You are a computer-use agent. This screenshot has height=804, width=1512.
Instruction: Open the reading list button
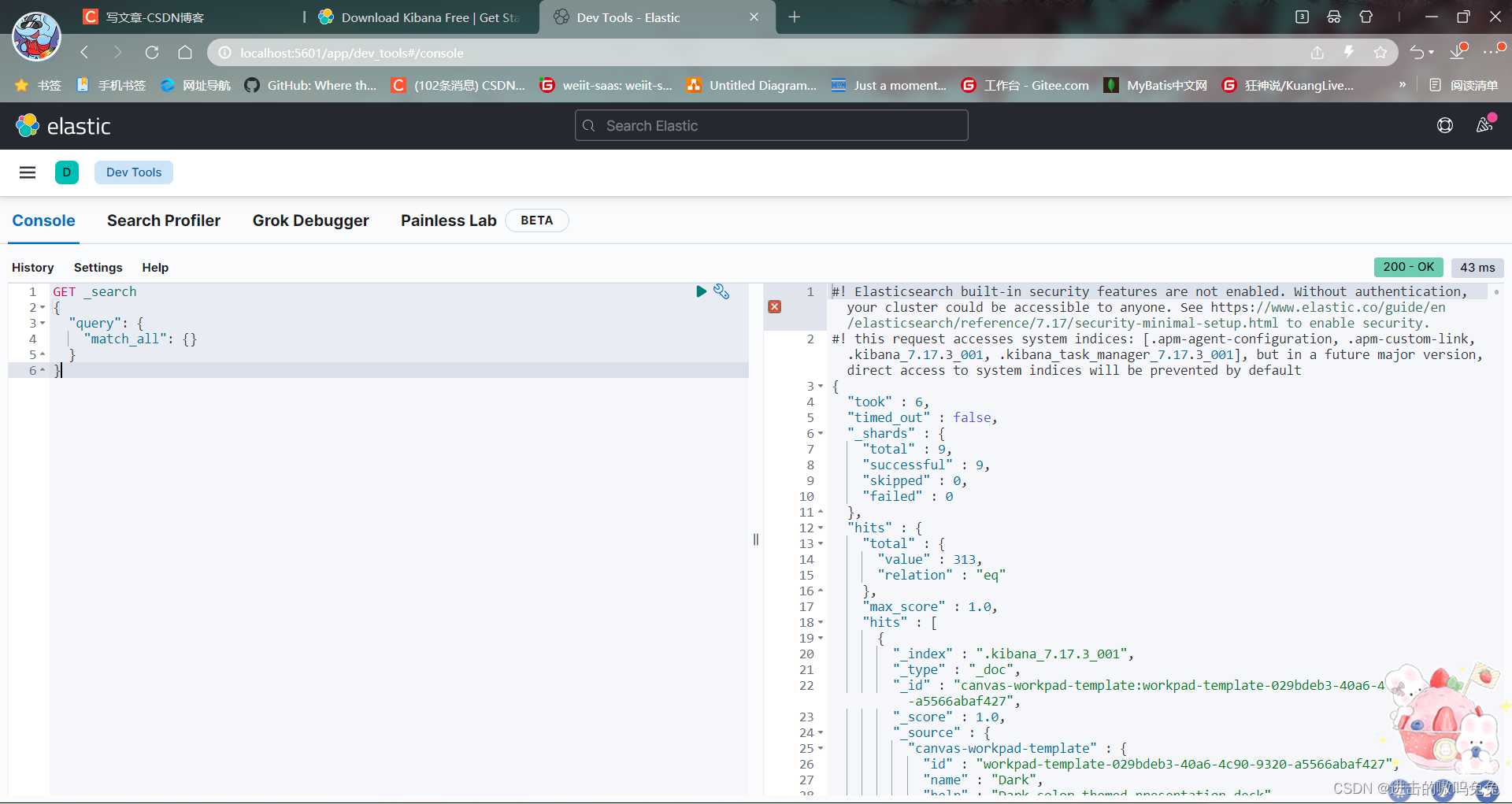pos(1463,85)
